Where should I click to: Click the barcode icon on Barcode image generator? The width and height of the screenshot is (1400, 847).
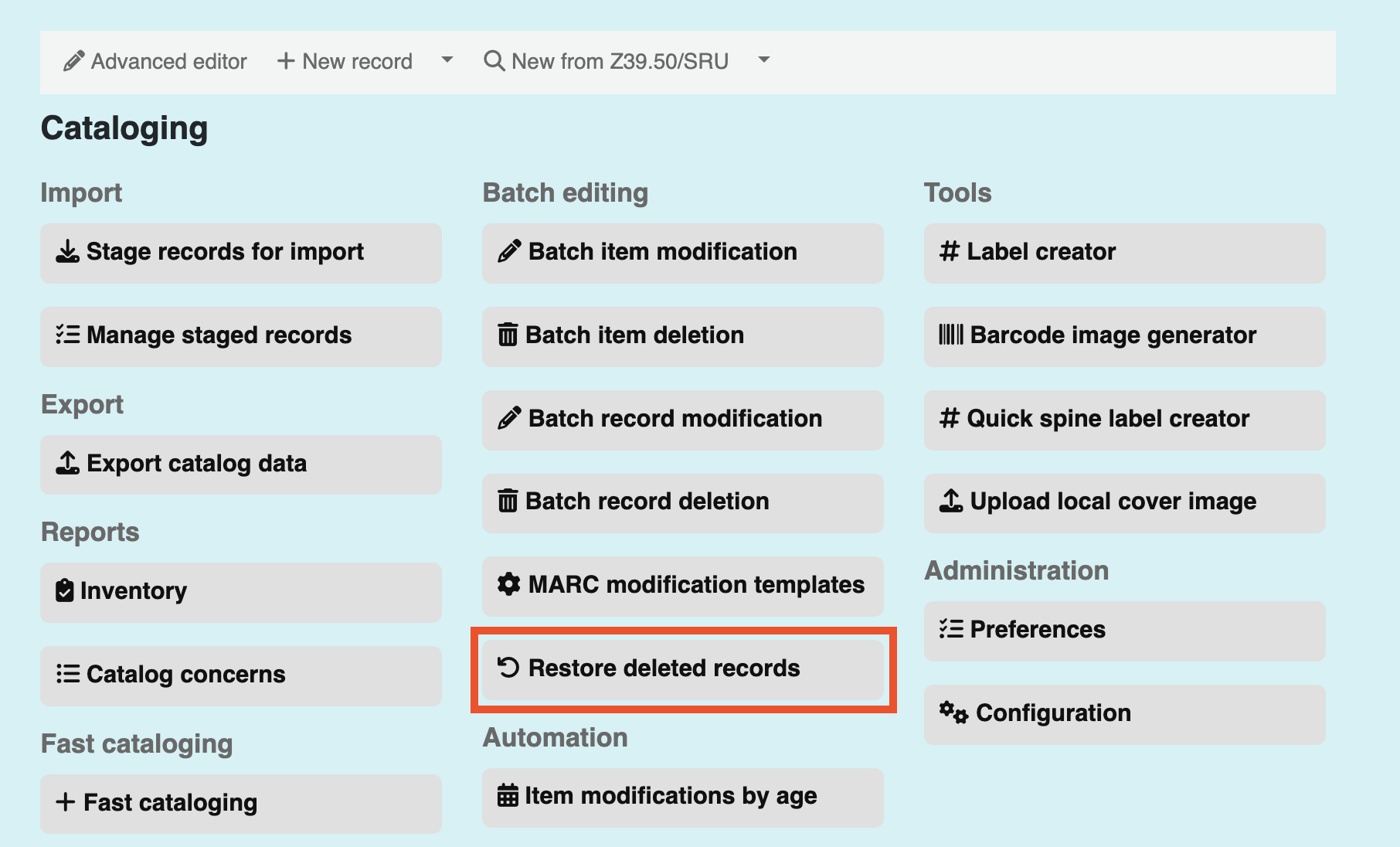pos(951,335)
